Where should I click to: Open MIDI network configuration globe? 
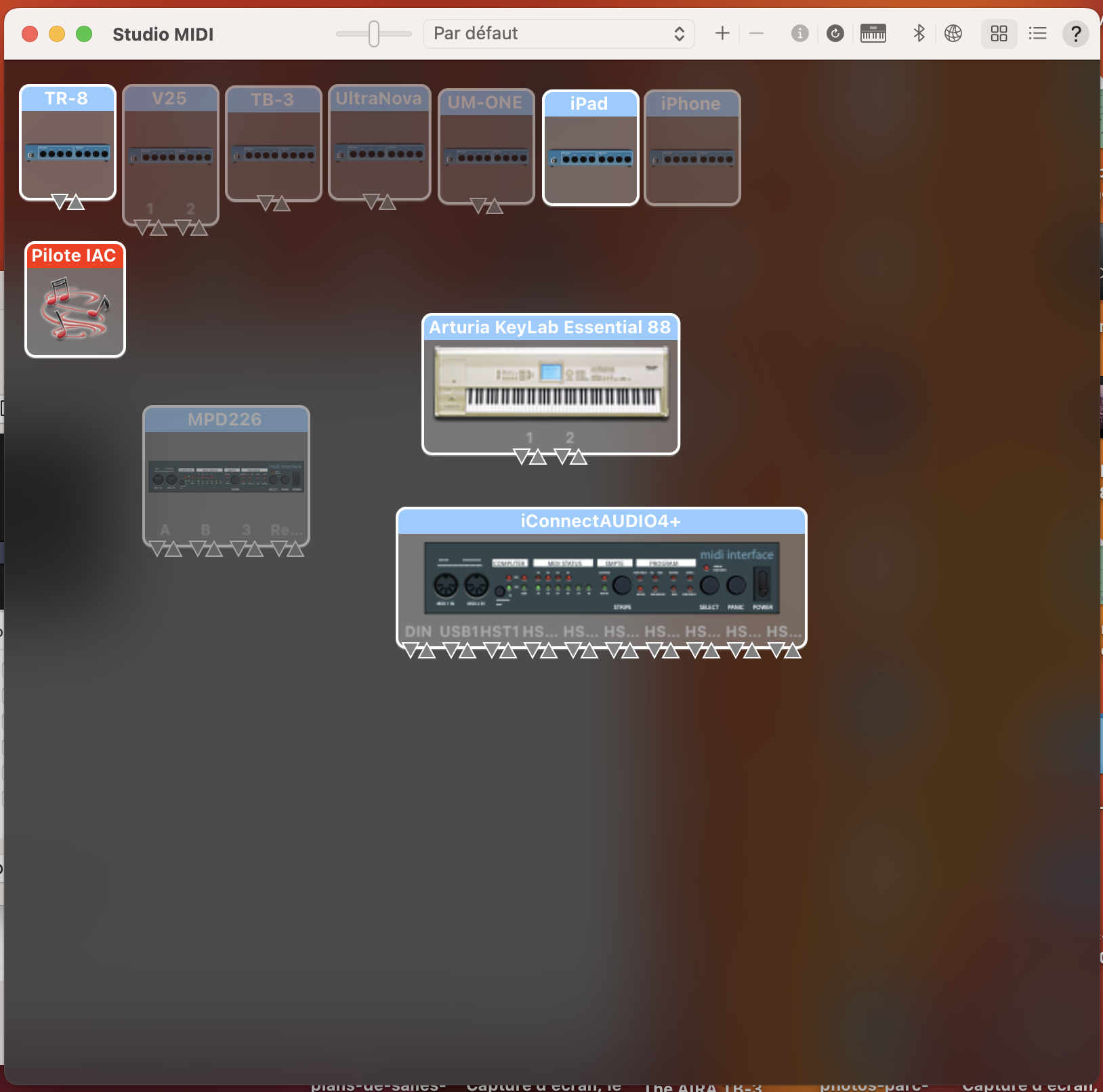pyautogui.click(x=953, y=33)
